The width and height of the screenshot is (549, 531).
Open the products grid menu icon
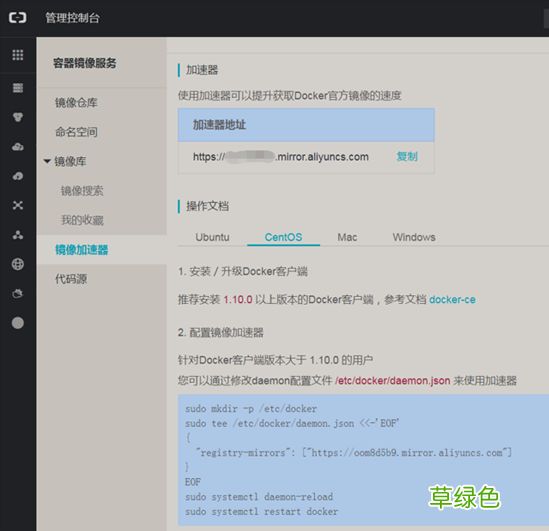tap(18, 55)
